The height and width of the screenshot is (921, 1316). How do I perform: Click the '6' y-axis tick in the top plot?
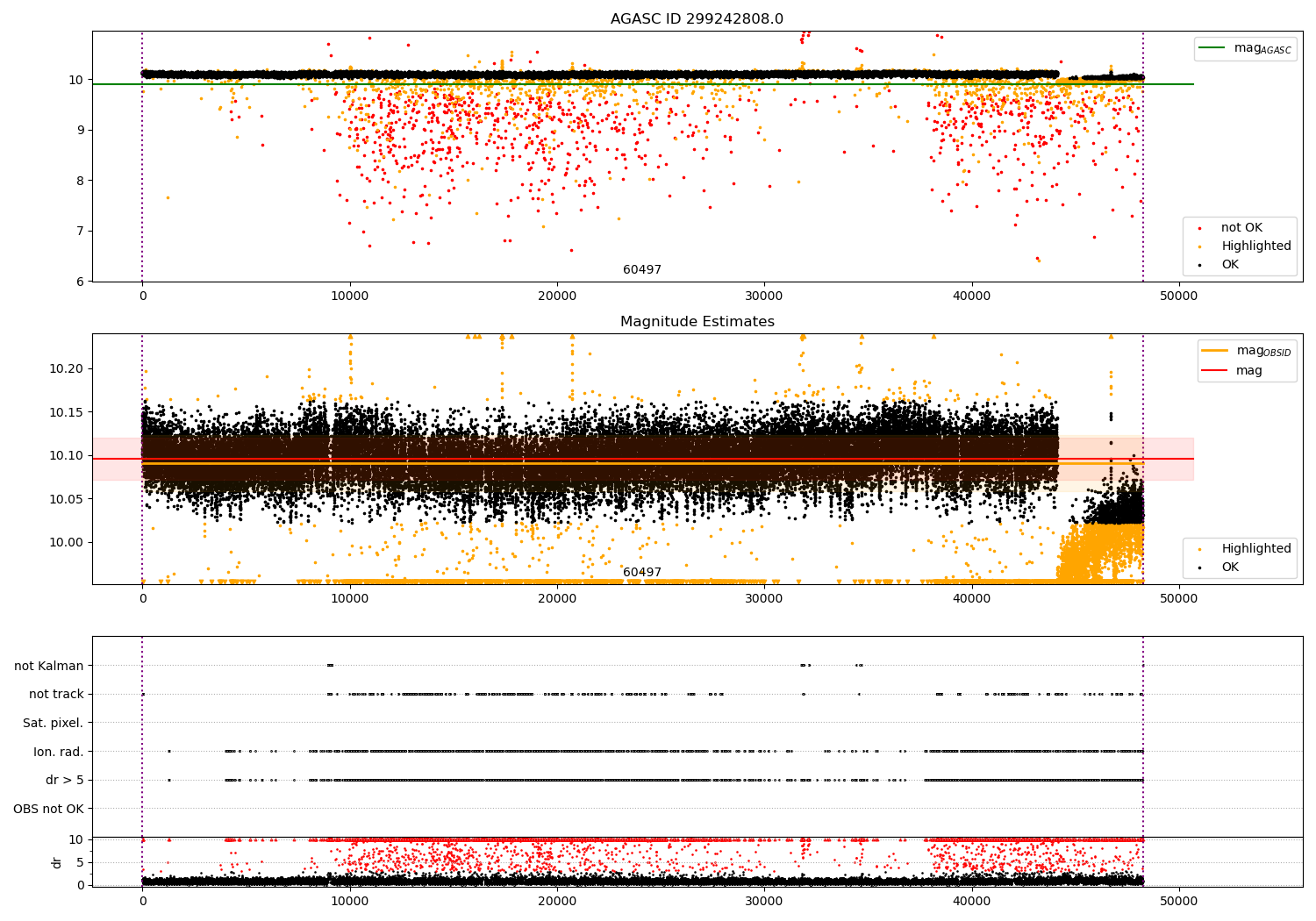click(80, 282)
